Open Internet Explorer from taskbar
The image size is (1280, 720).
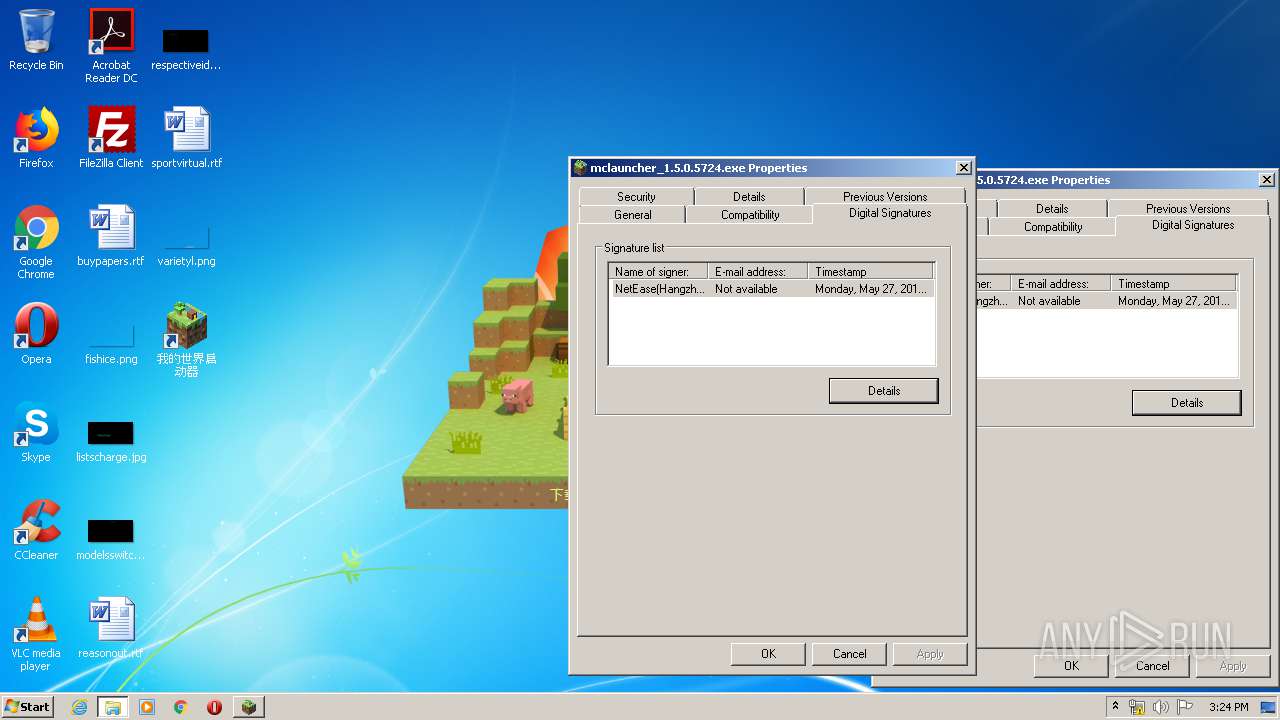click(79, 707)
